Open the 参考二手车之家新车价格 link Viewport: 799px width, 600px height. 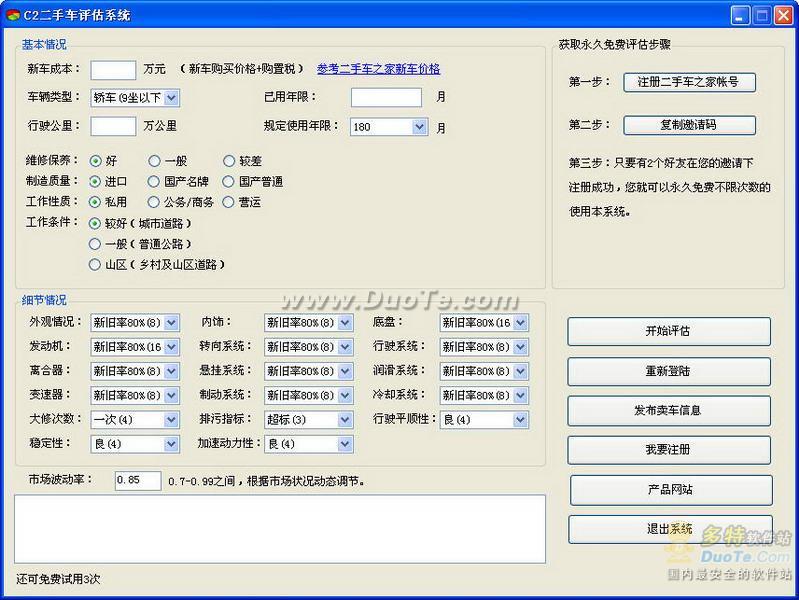[x=378, y=69]
